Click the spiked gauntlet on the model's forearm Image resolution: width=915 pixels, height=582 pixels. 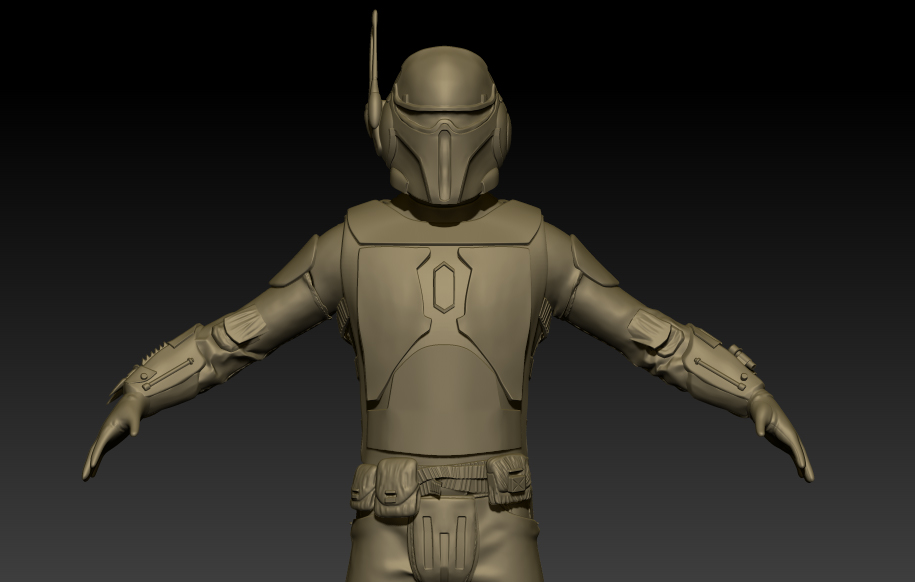coord(162,367)
